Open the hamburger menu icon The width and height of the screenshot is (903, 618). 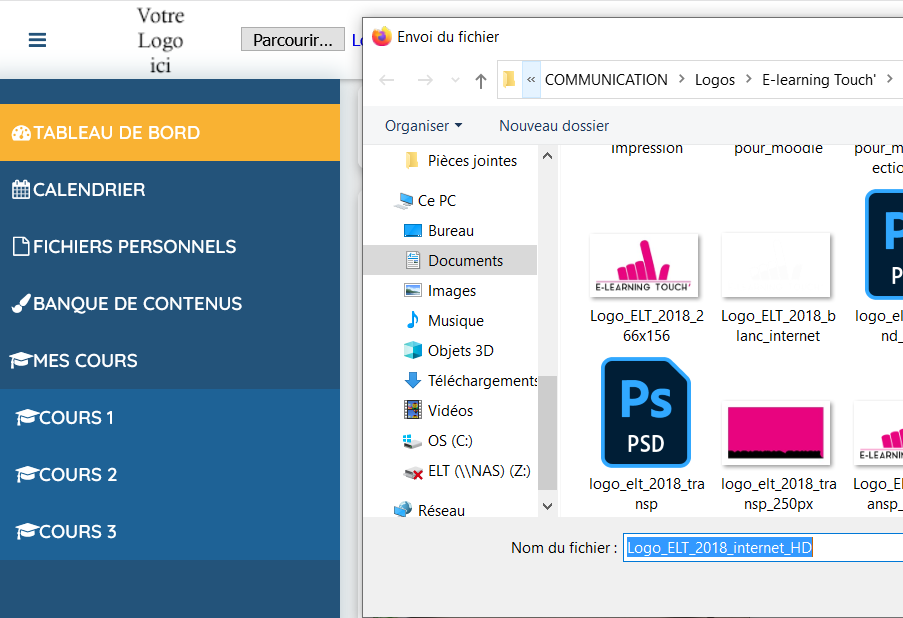point(37,40)
